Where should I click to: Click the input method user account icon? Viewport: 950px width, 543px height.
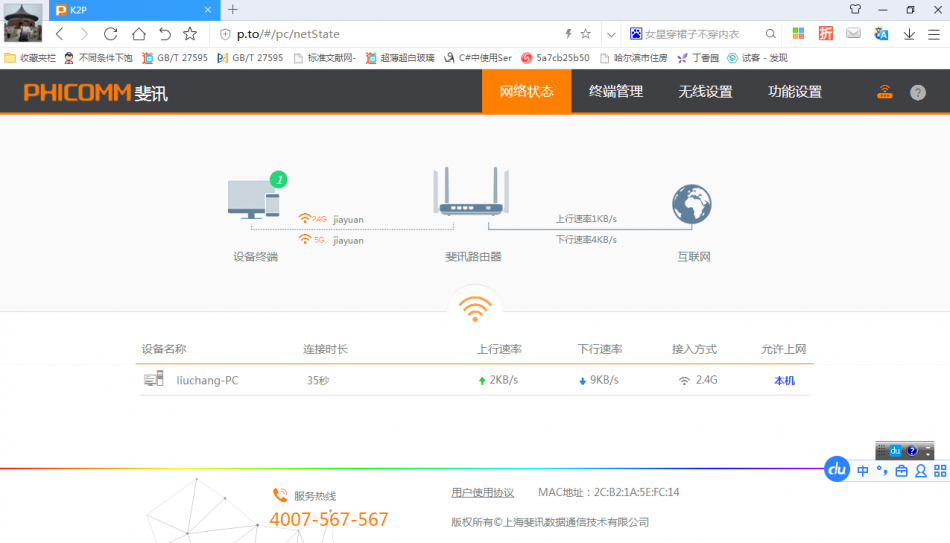pyautogui.click(x=921, y=471)
